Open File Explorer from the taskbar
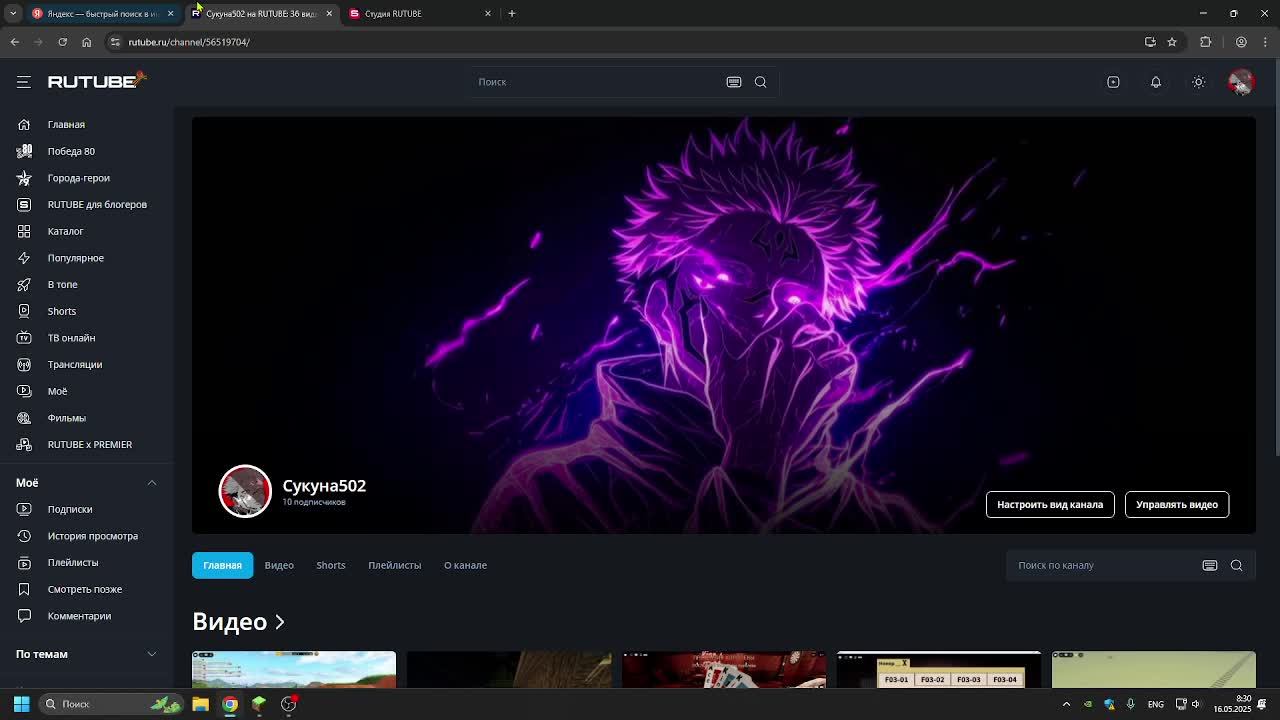Image resolution: width=1280 pixels, height=720 pixels. (200, 704)
